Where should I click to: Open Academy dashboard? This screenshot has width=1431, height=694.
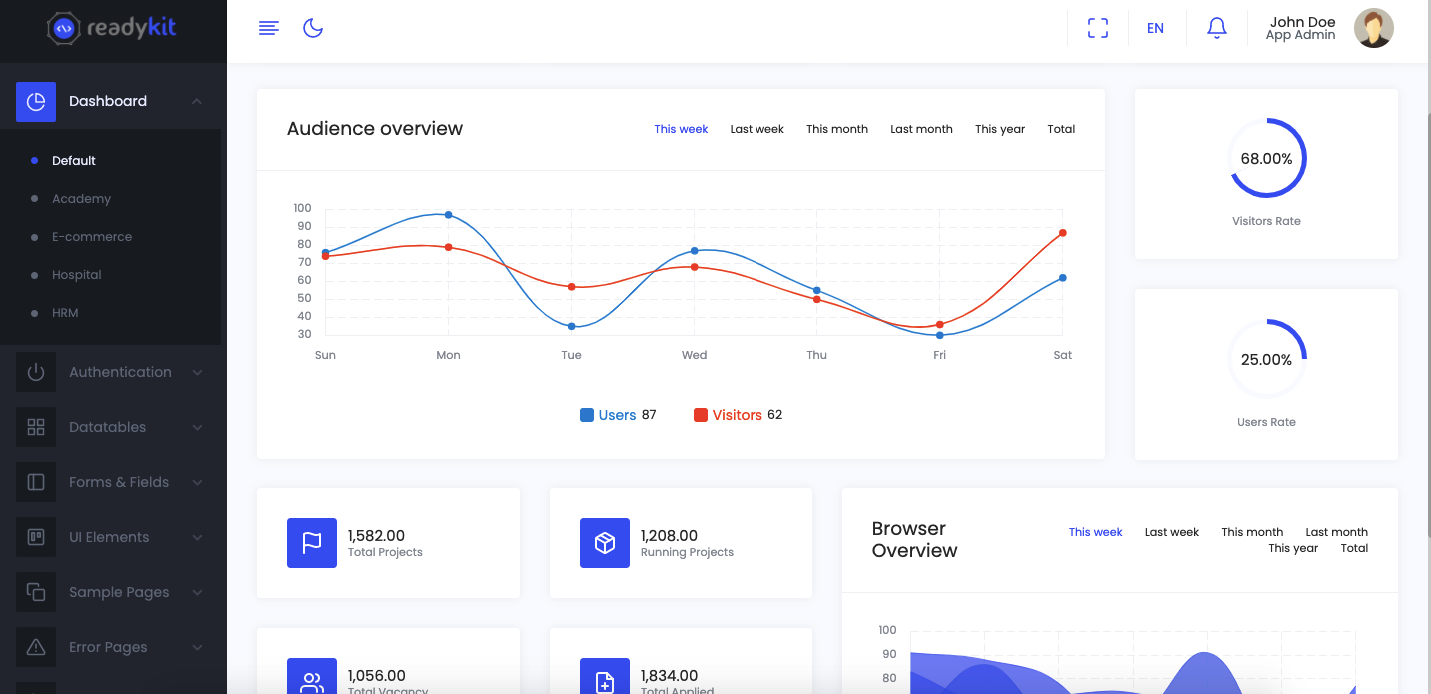pyautogui.click(x=81, y=198)
